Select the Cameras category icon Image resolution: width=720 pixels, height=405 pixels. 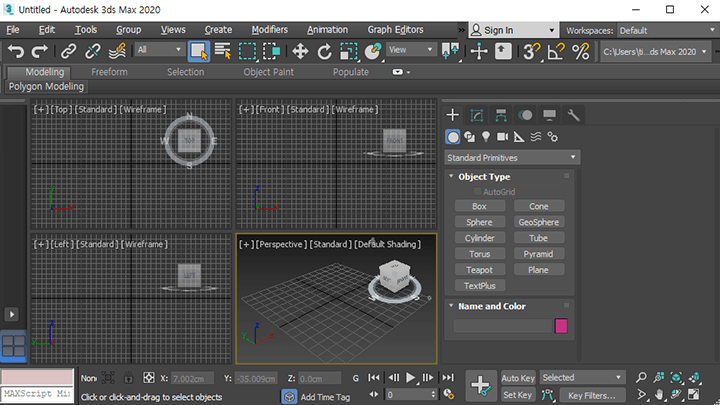click(502, 137)
